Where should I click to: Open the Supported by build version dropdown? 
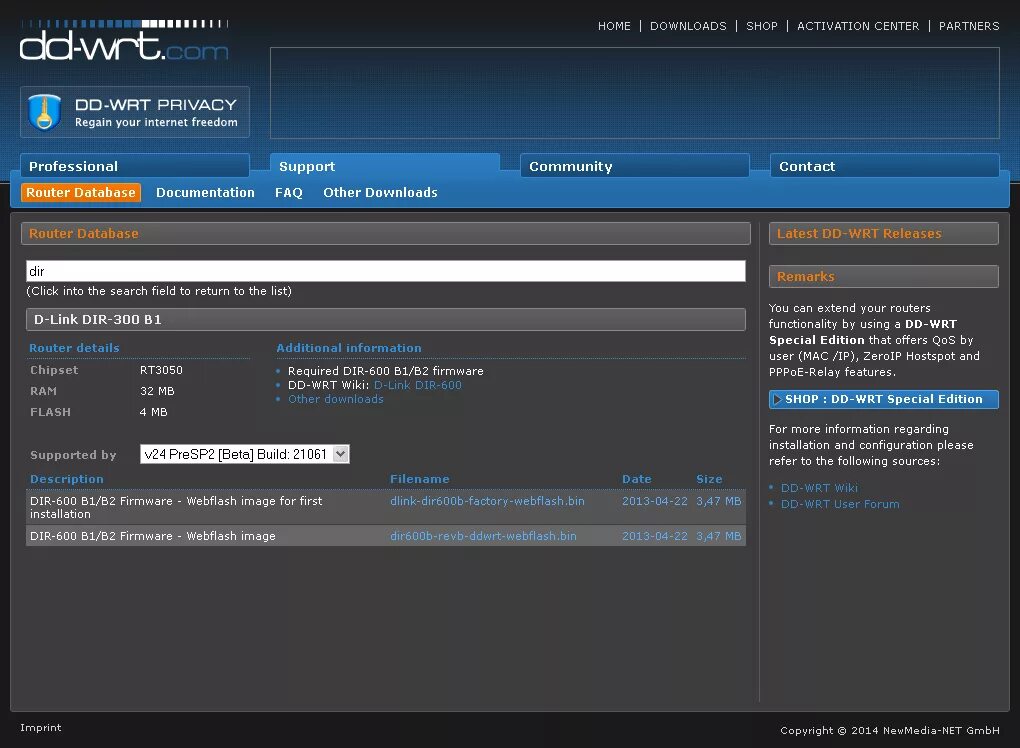(245, 454)
